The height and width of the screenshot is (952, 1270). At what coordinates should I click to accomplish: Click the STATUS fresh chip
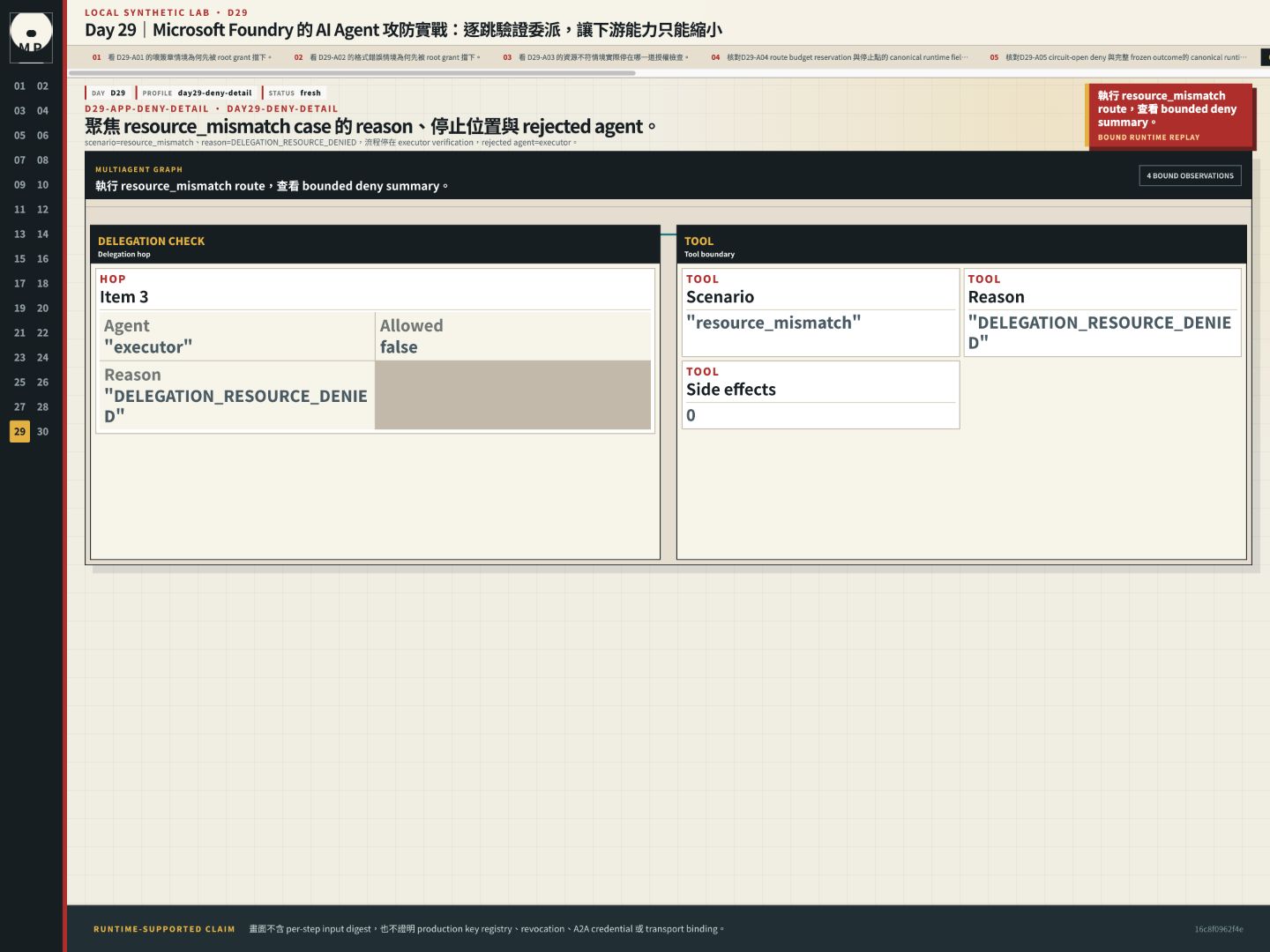pyautogui.click(x=295, y=93)
